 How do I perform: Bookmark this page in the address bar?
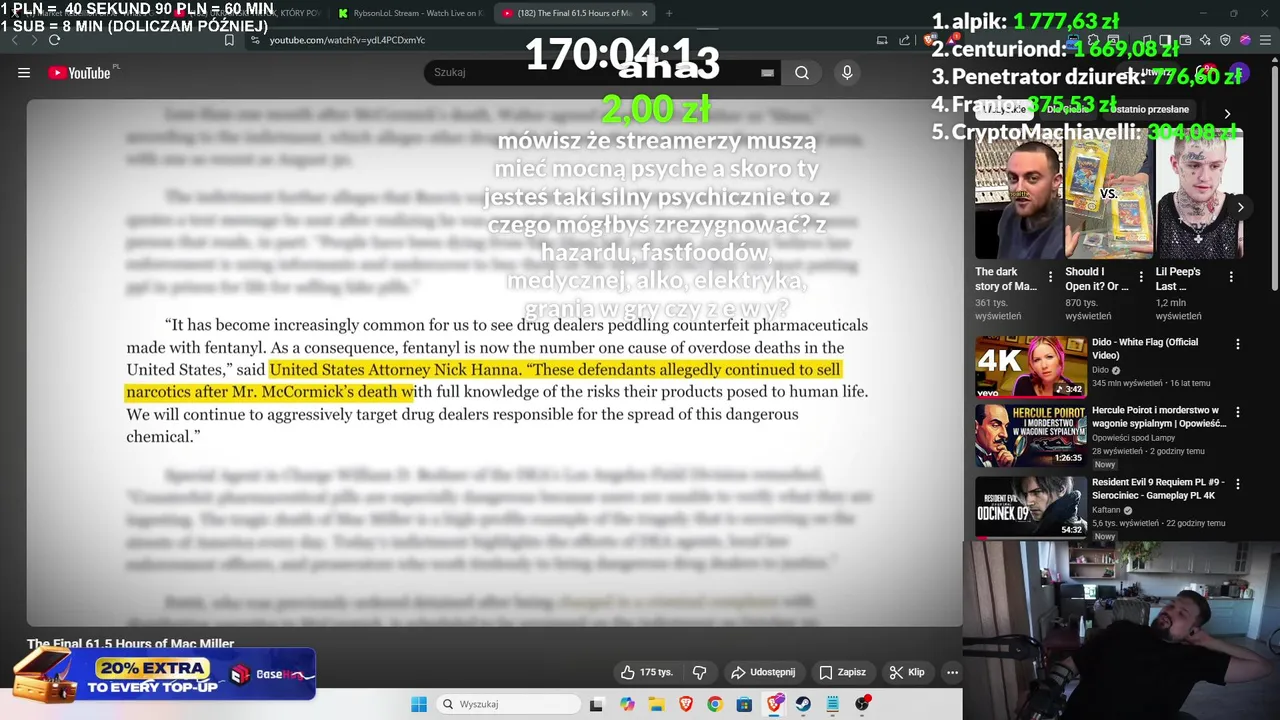229,40
